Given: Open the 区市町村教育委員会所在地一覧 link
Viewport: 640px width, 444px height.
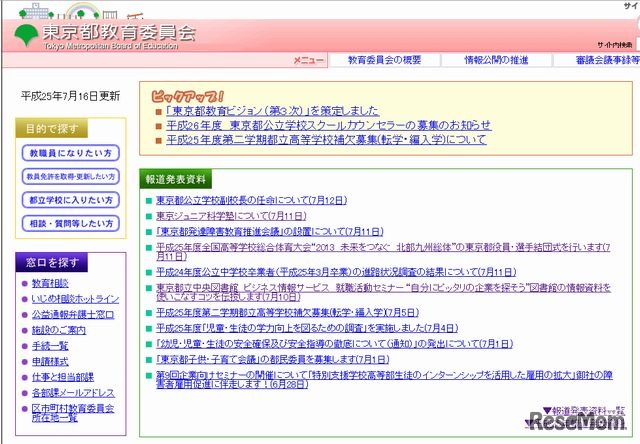Looking at the screenshot, I should pyautogui.click(x=73, y=413).
